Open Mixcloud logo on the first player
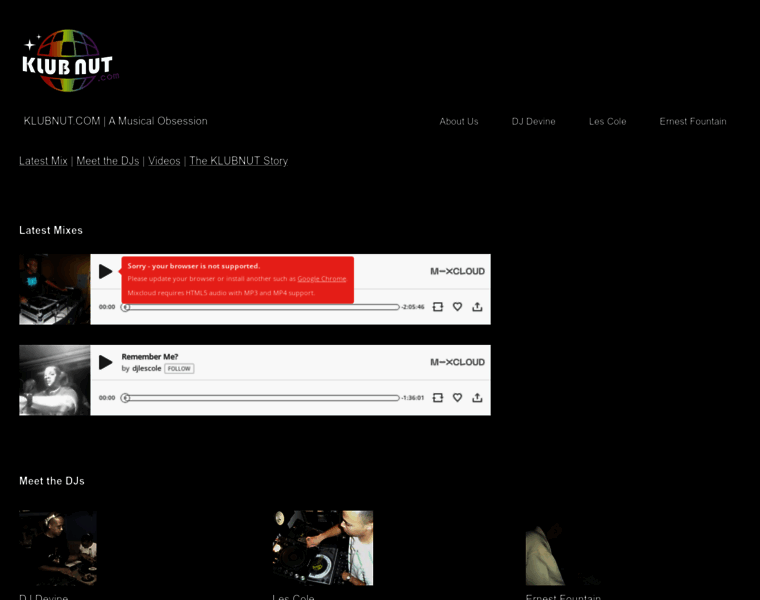The image size is (760, 600). click(x=457, y=271)
